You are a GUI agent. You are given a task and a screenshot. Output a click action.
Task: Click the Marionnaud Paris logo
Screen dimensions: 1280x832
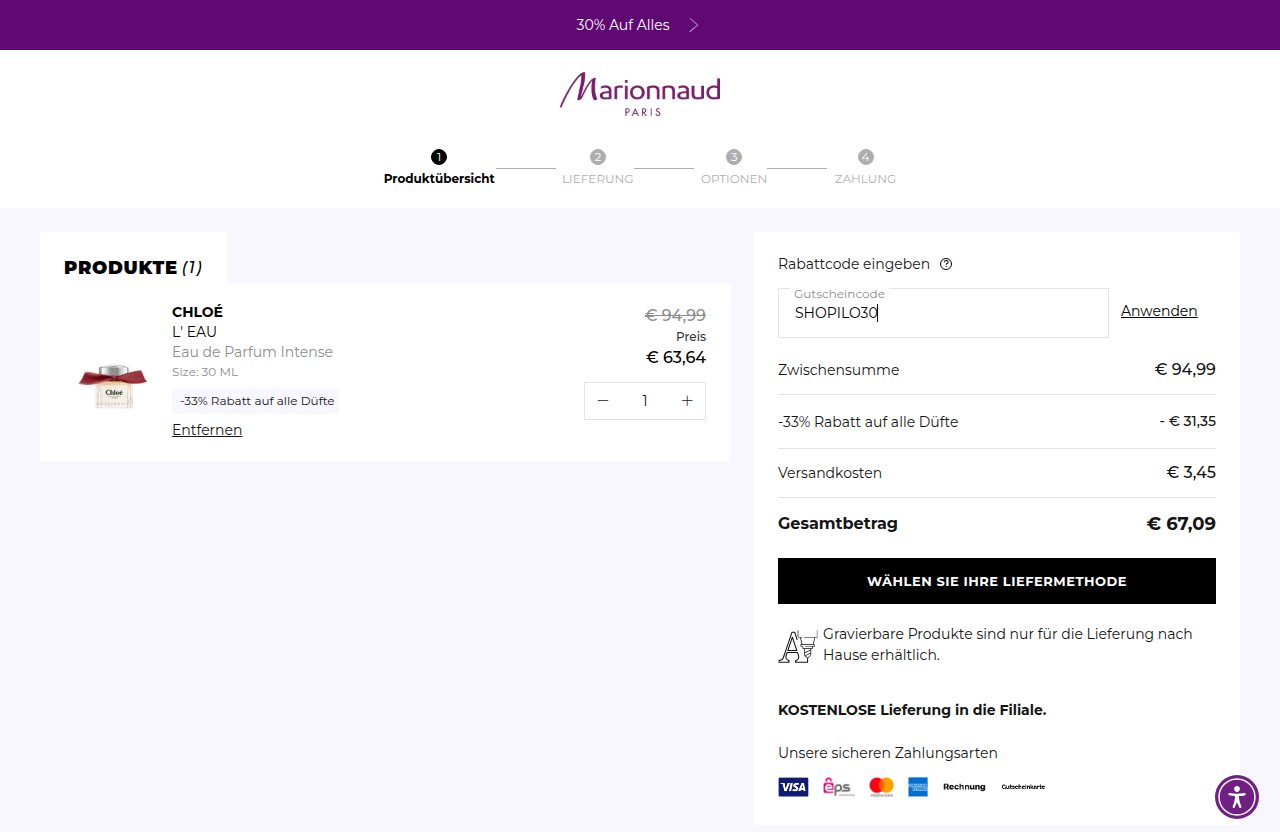[640, 94]
